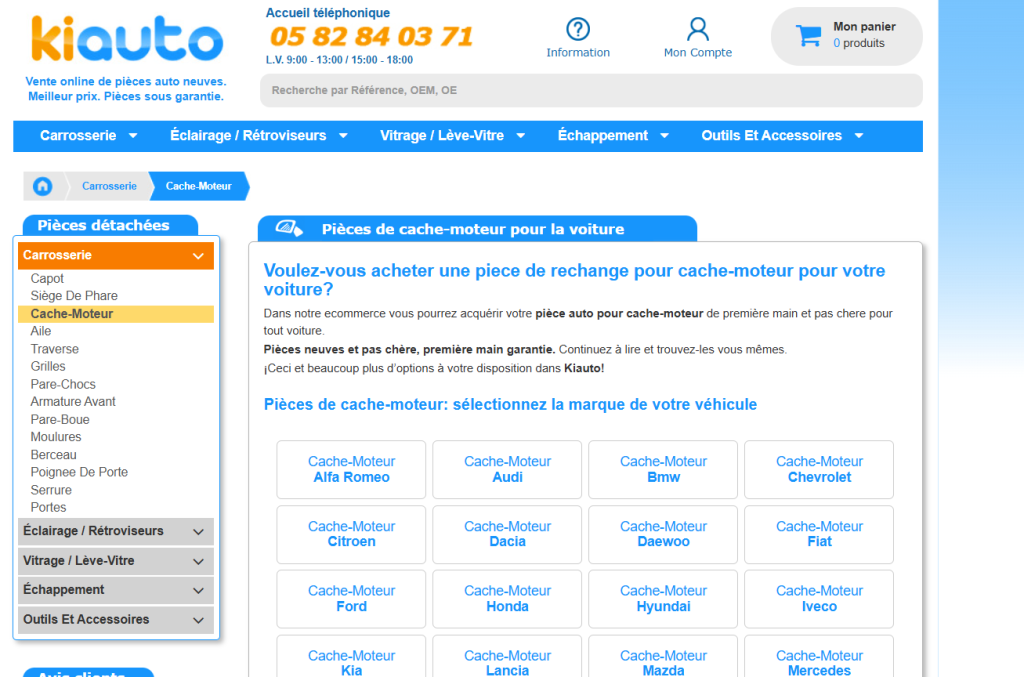
Task: Choose Cache-Moteur Alfa Romeo
Action: point(351,469)
